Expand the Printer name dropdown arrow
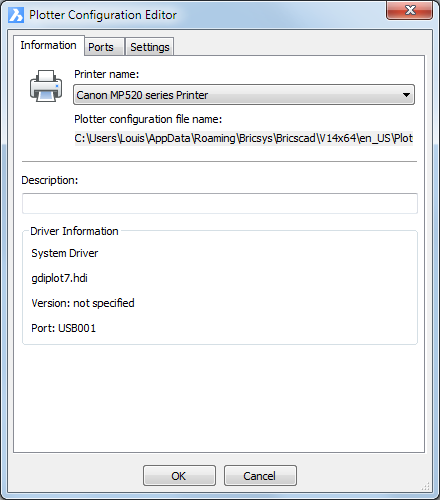 (x=406, y=95)
